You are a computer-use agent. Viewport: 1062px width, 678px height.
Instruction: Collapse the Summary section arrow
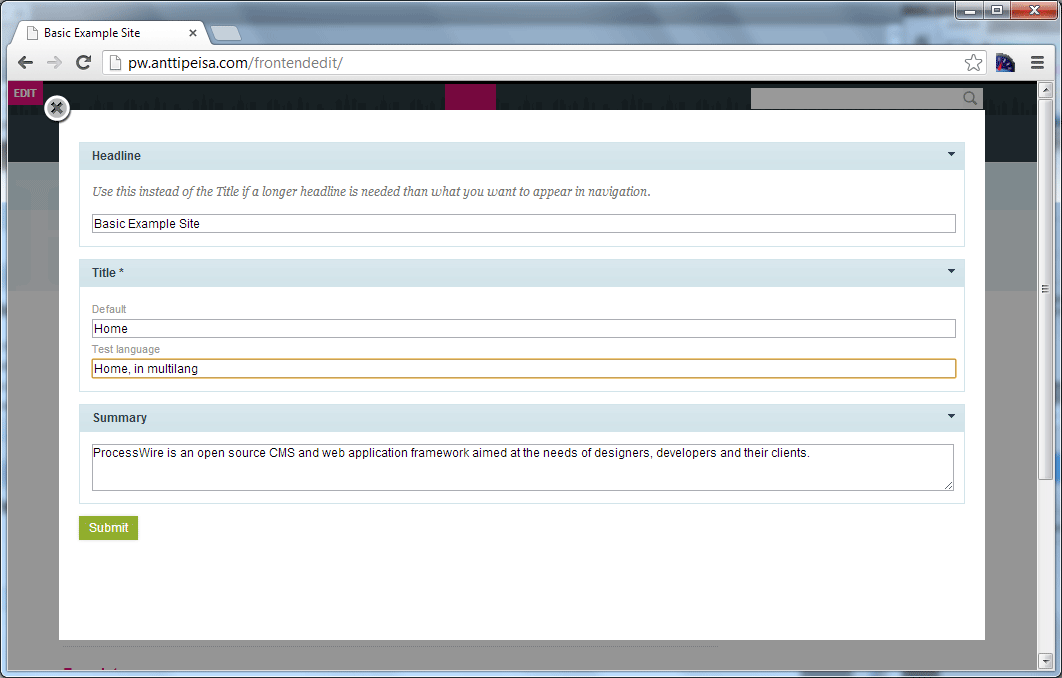pyautogui.click(x=951, y=416)
